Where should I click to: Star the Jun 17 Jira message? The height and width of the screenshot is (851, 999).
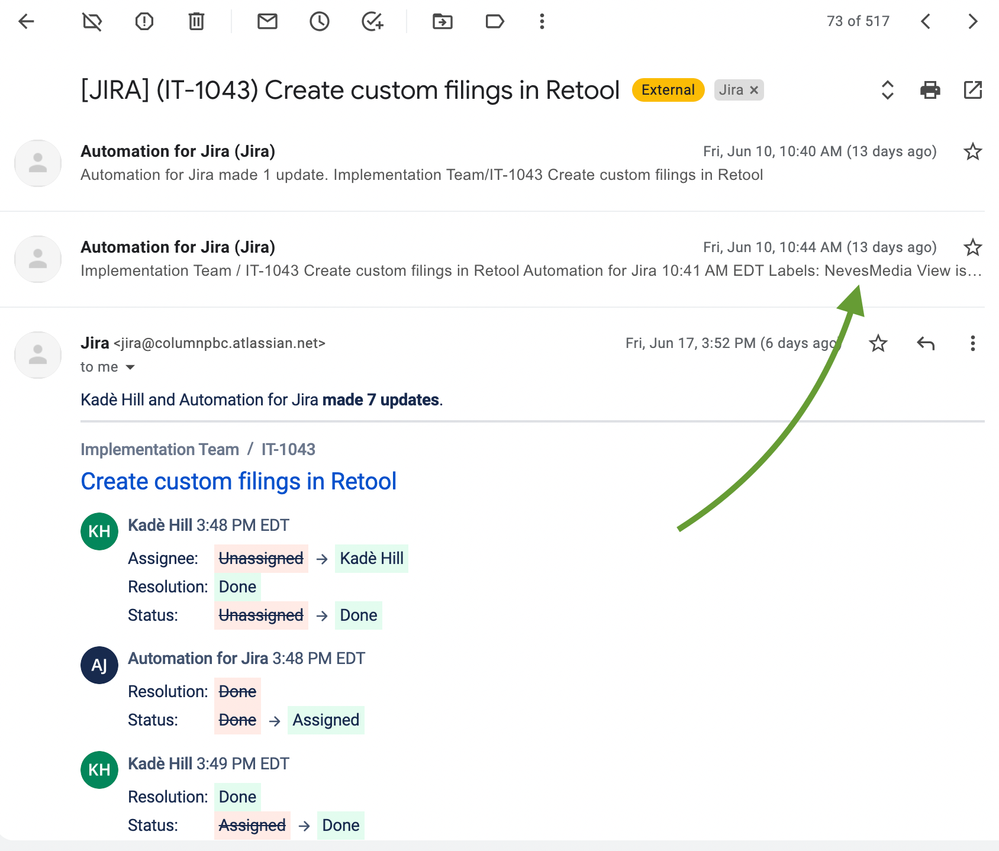(x=879, y=343)
